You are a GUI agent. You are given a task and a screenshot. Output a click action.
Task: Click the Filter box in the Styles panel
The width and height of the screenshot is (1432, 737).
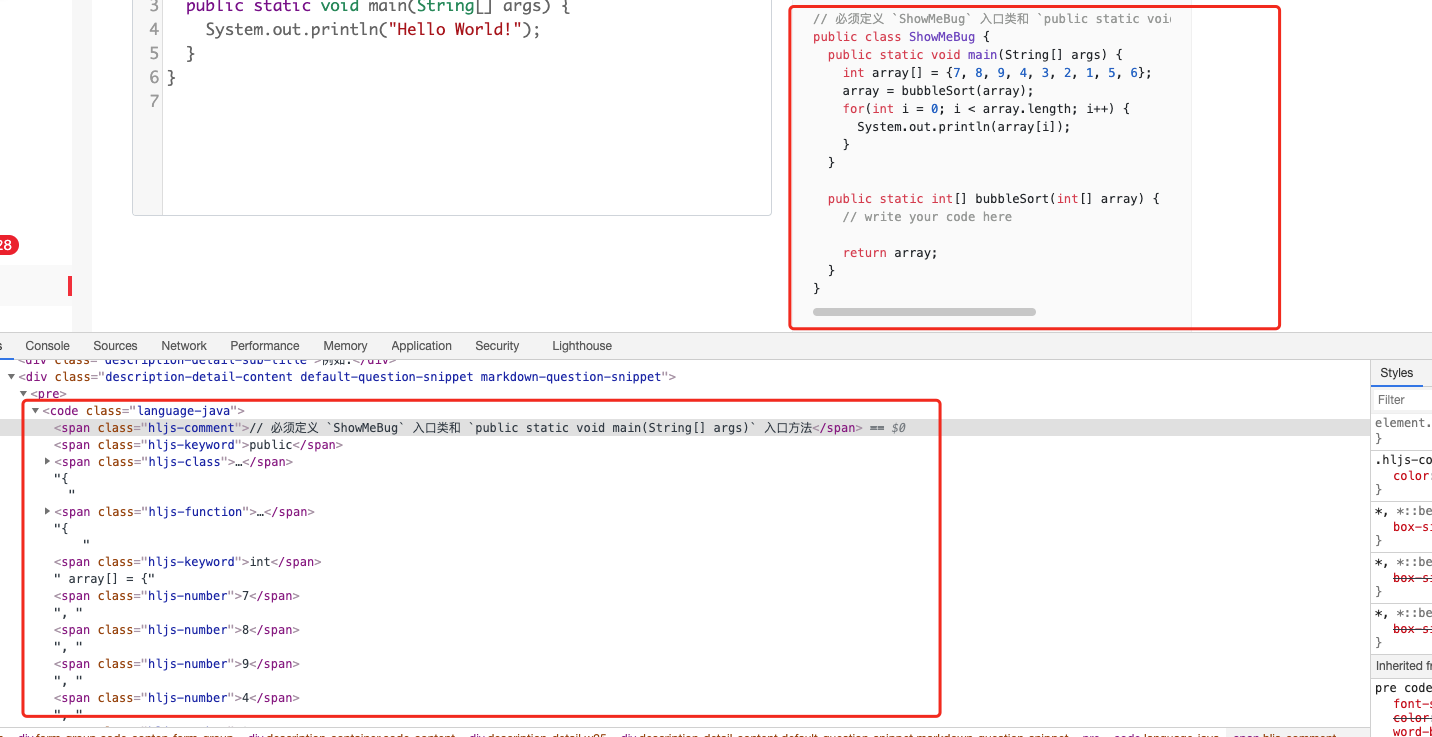click(1398, 399)
